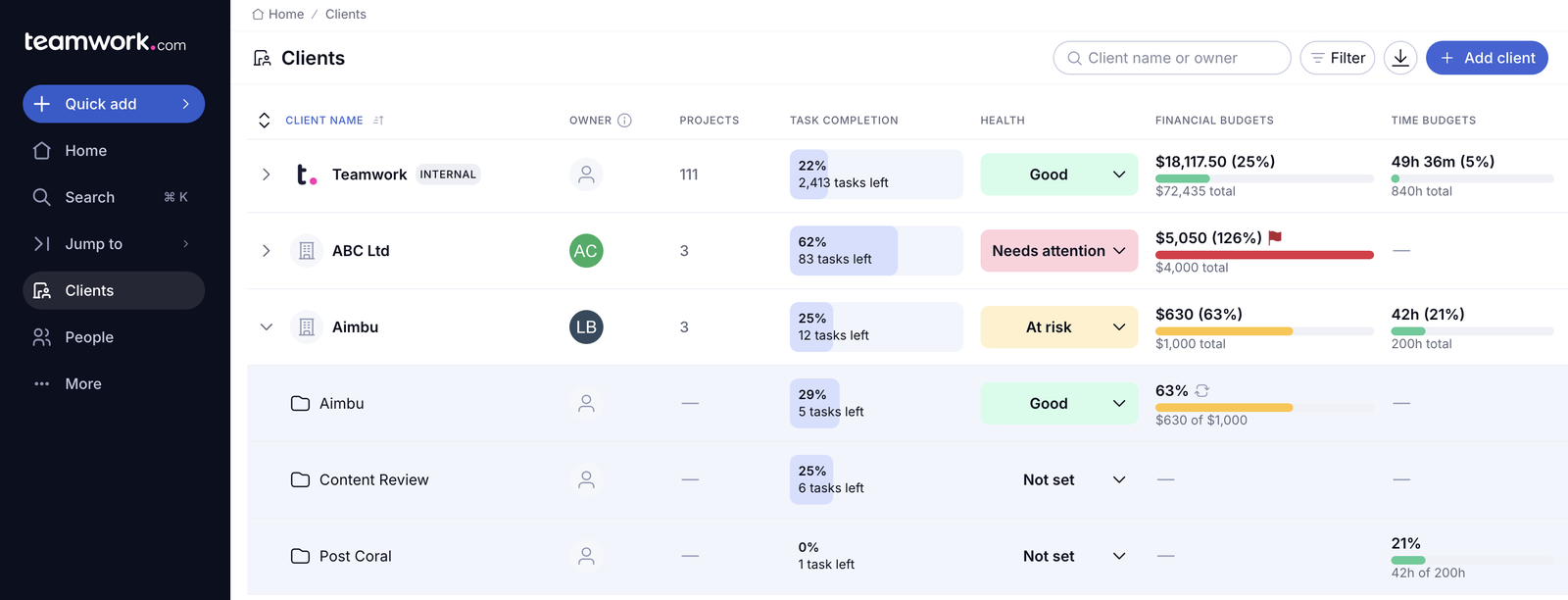
Task: Click the export download icon near Filter
Action: (x=1399, y=57)
